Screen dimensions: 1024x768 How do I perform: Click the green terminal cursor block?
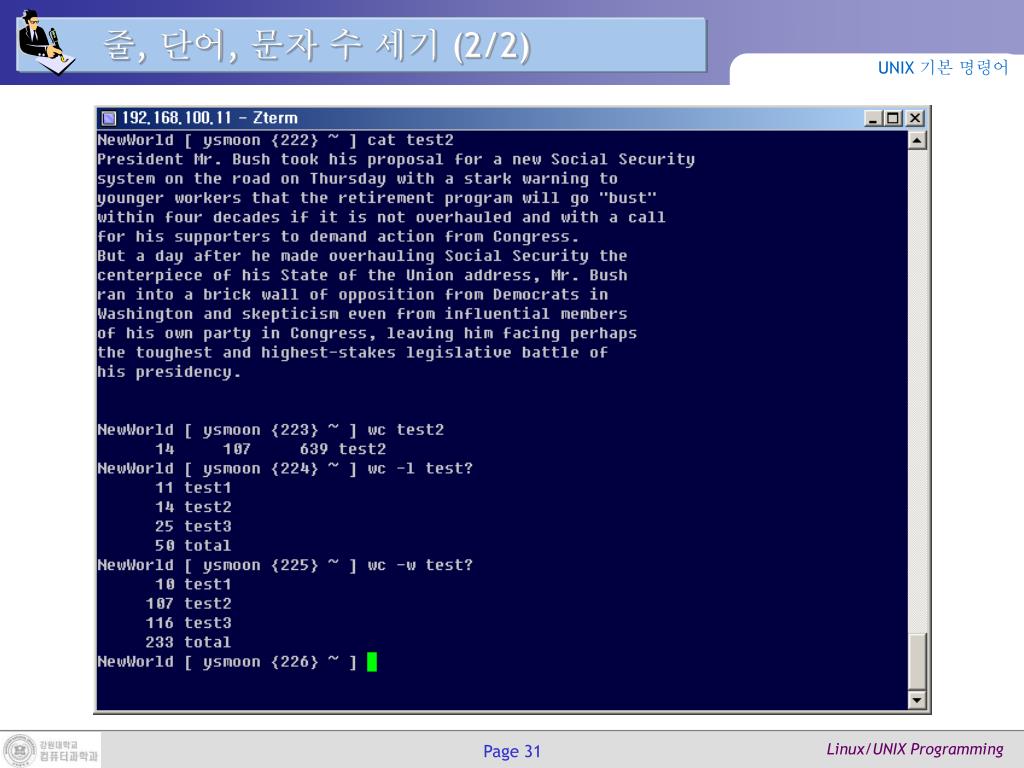(372, 662)
